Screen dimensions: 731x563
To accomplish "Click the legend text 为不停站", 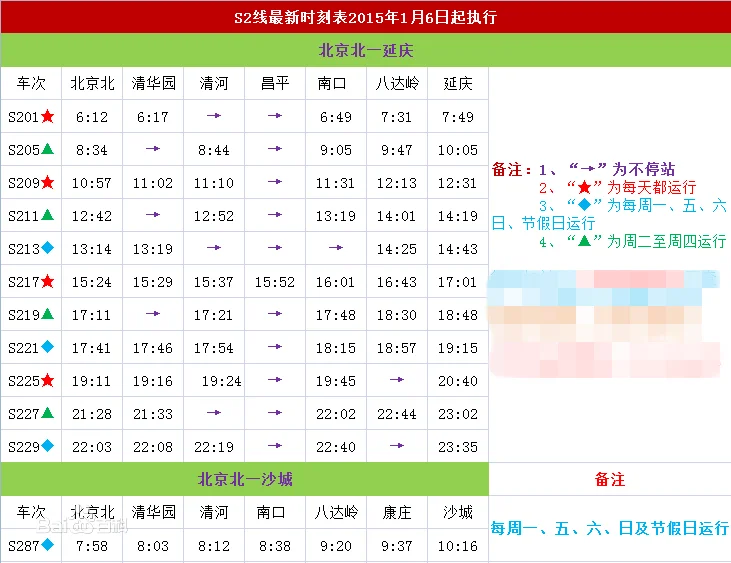I will pos(644,169).
